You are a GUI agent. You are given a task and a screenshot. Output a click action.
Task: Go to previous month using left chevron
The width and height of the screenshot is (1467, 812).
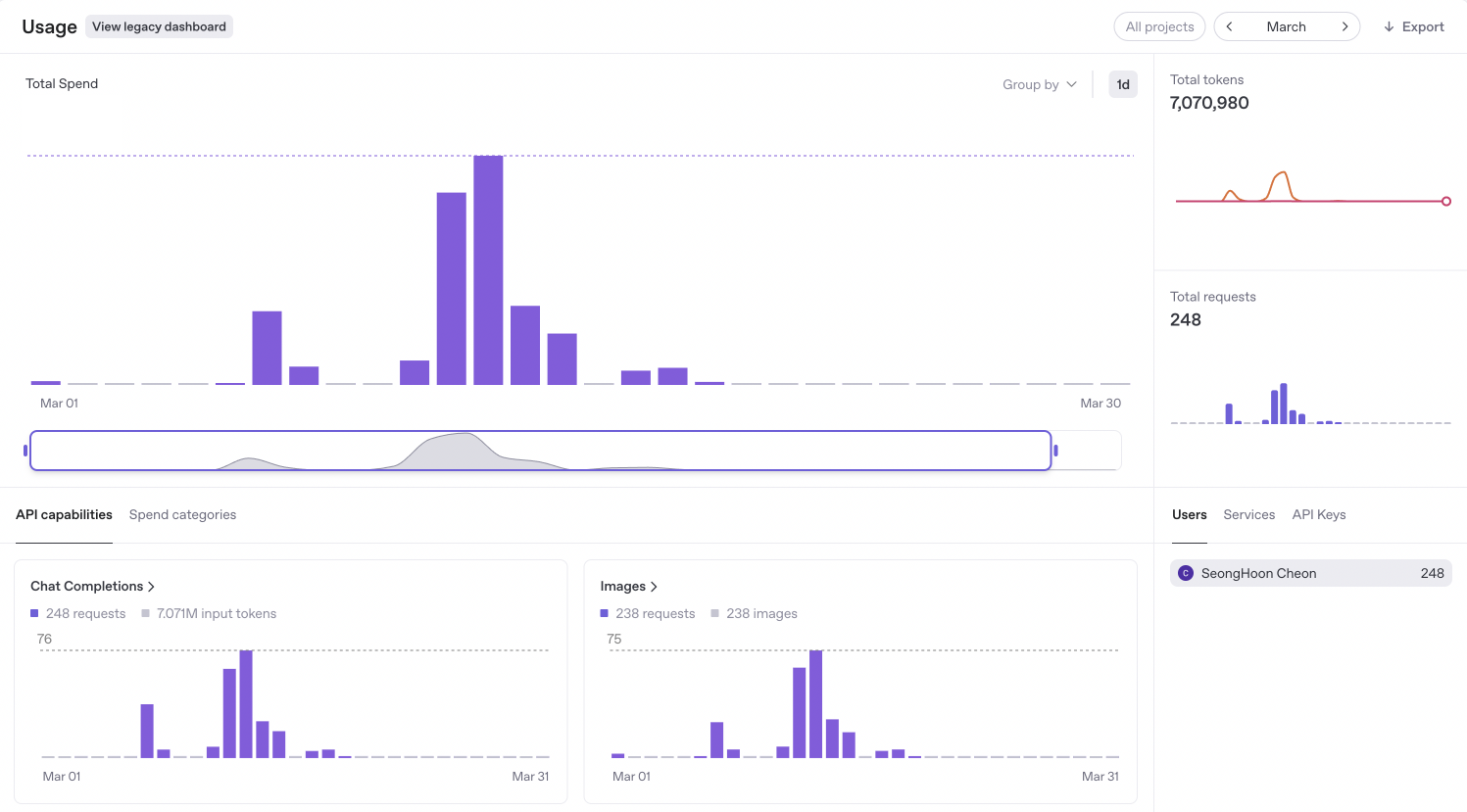pyautogui.click(x=1230, y=26)
